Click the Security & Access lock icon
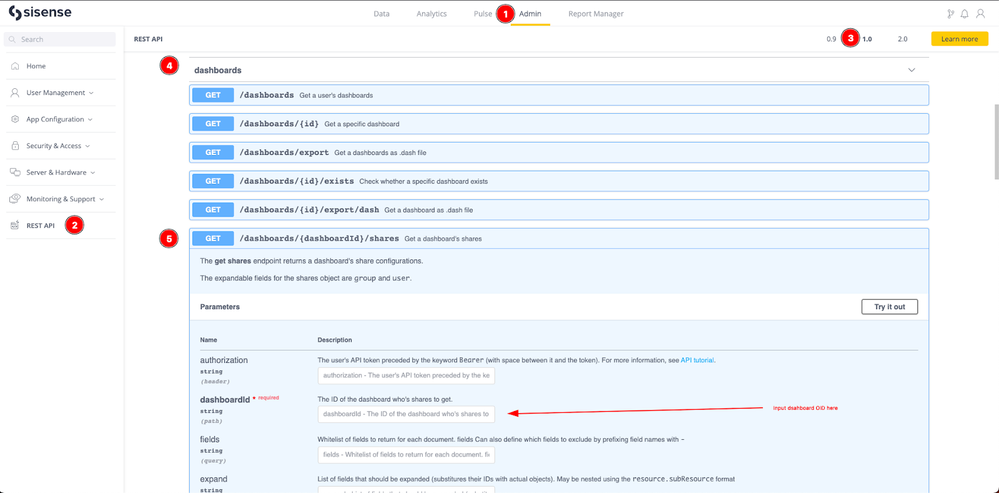 [15, 146]
